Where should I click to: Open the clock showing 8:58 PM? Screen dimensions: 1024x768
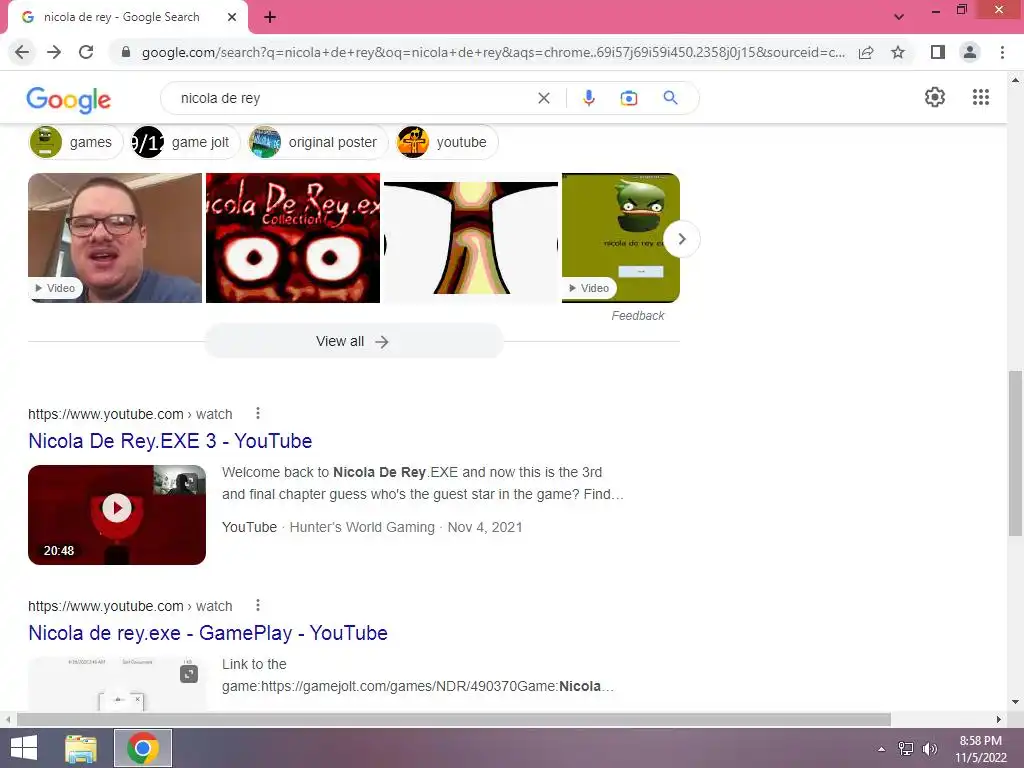click(x=980, y=749)
